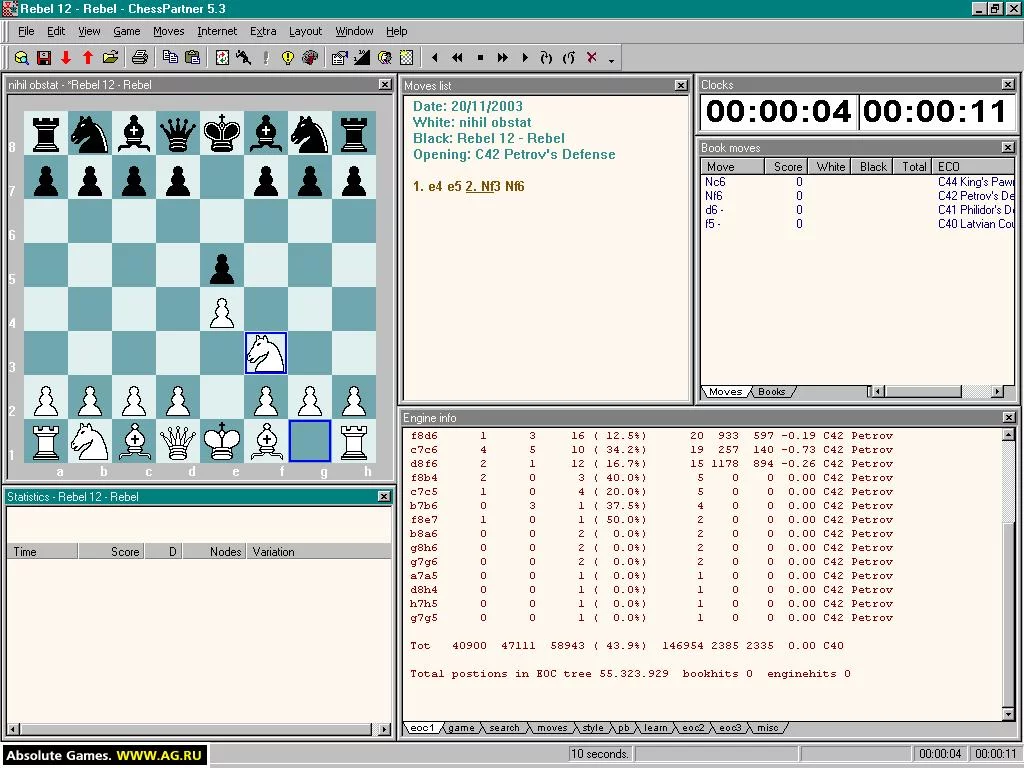Click Engine info scrollbar up arrow

pyautogui.click(x=1009, y=434)
